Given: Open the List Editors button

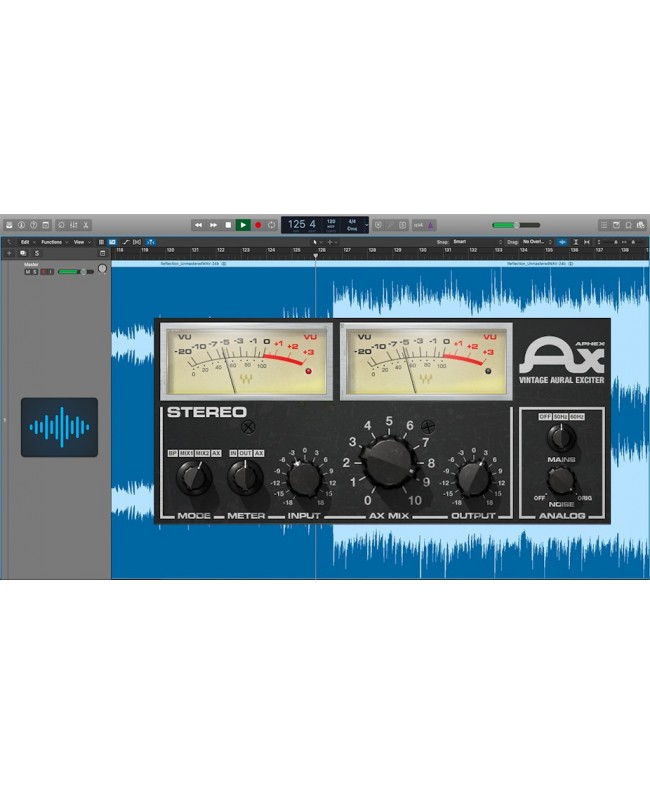Looking at the screenshot, I should tap(603, 225).
